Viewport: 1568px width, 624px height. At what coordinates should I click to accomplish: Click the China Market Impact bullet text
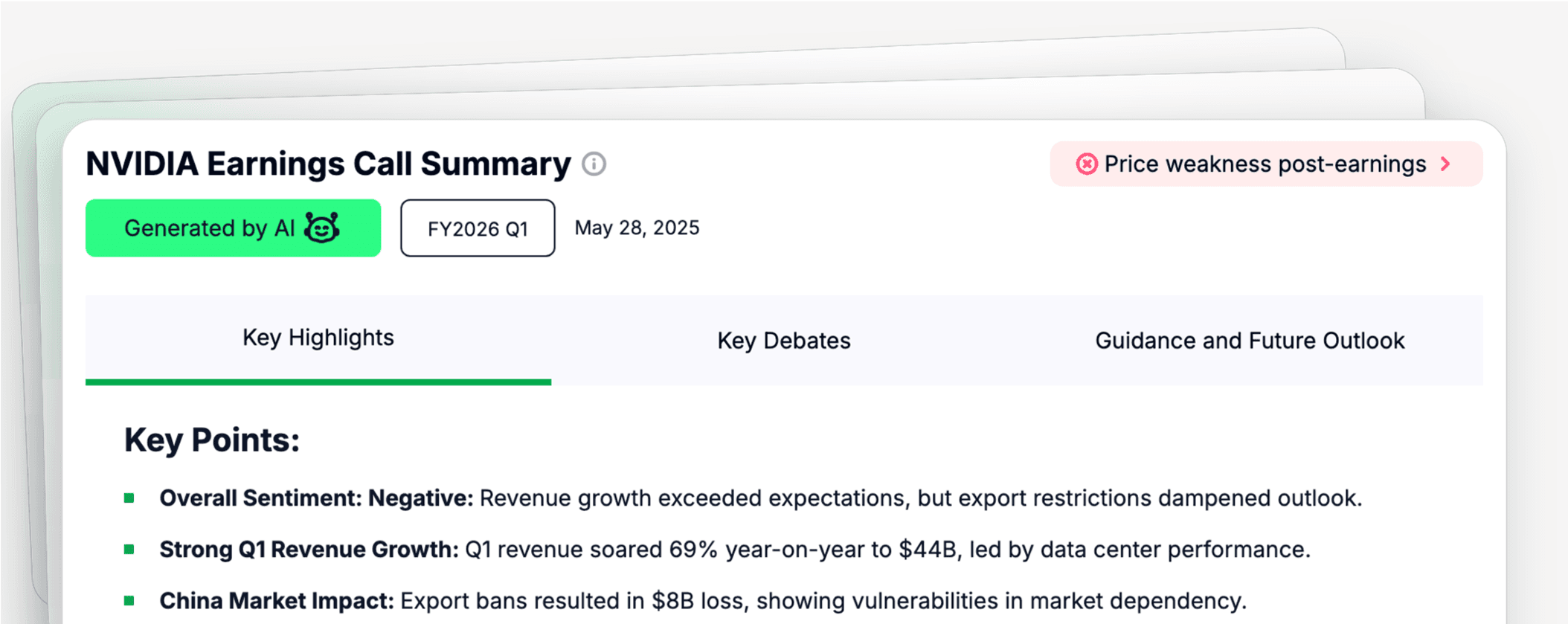[702, 601]
